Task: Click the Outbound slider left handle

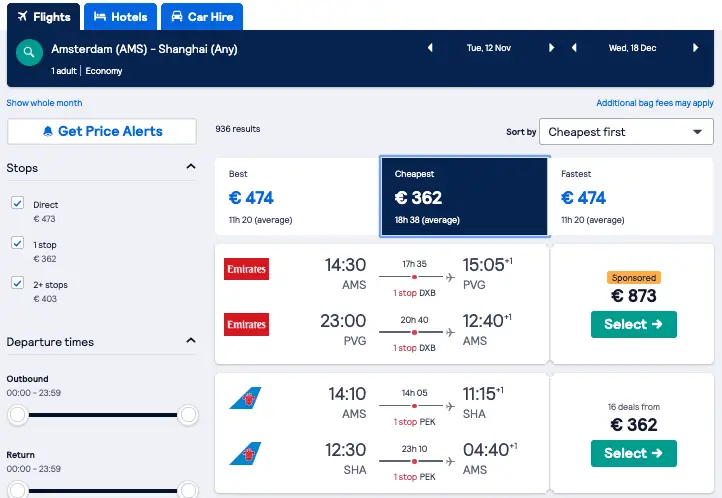Action: pyautogui.click(x=17, y=415)
